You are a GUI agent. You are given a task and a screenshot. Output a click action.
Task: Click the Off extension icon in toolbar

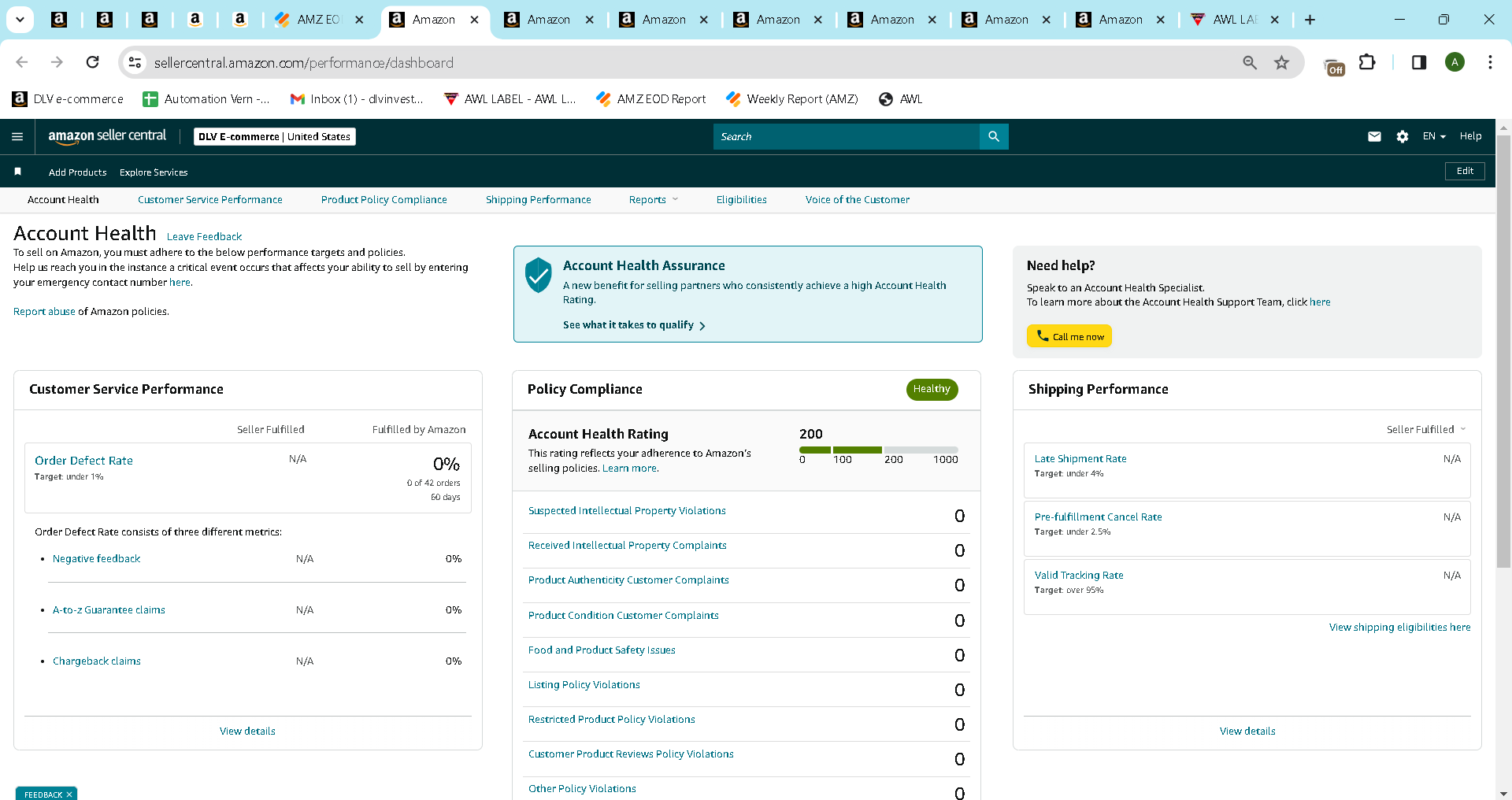1334,68
